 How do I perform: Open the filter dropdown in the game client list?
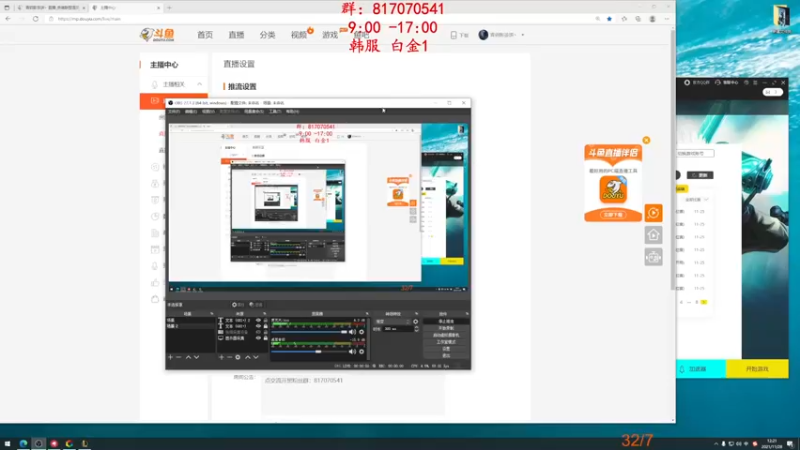[696, 199]
